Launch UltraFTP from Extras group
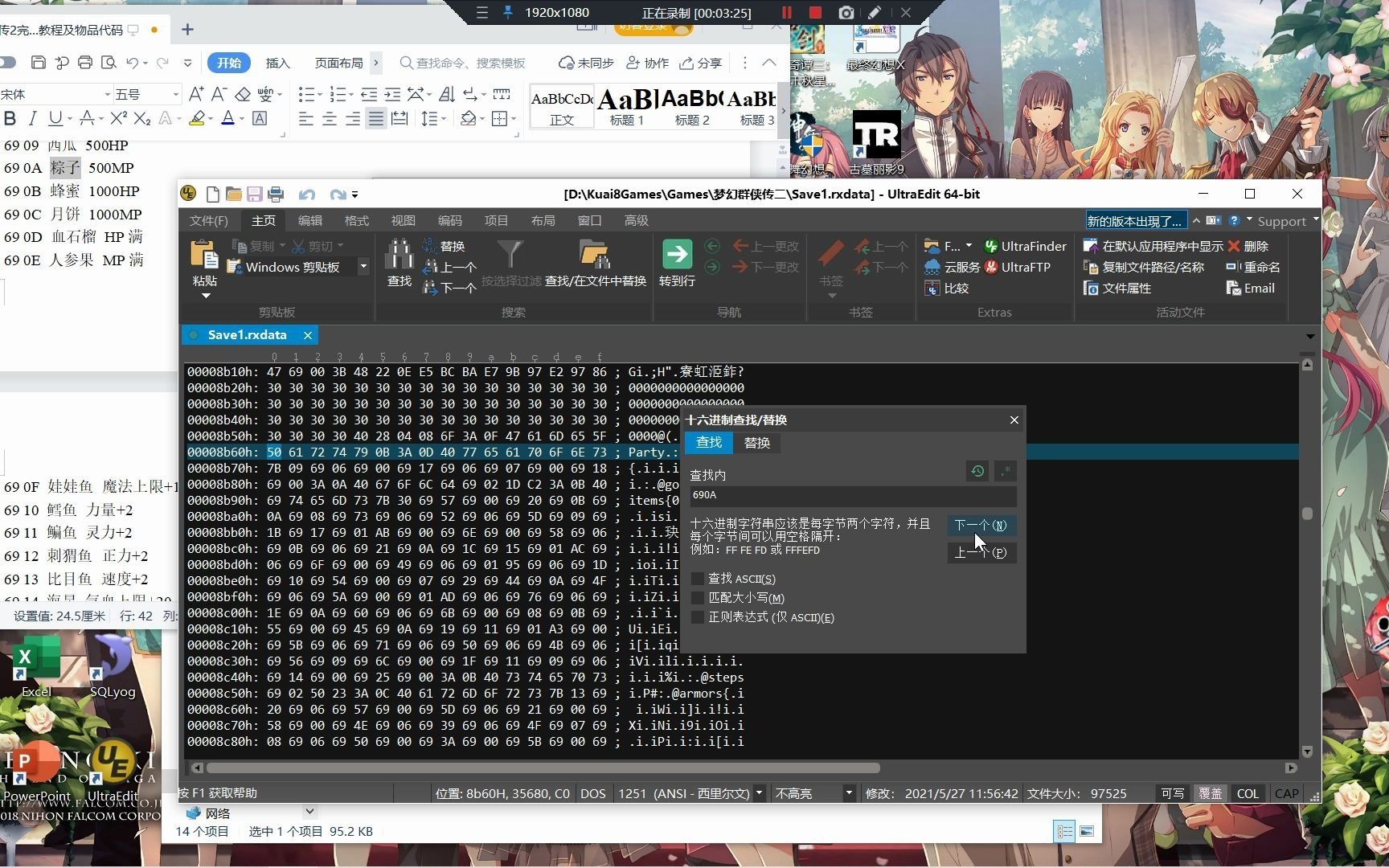 pos(1018,267)
